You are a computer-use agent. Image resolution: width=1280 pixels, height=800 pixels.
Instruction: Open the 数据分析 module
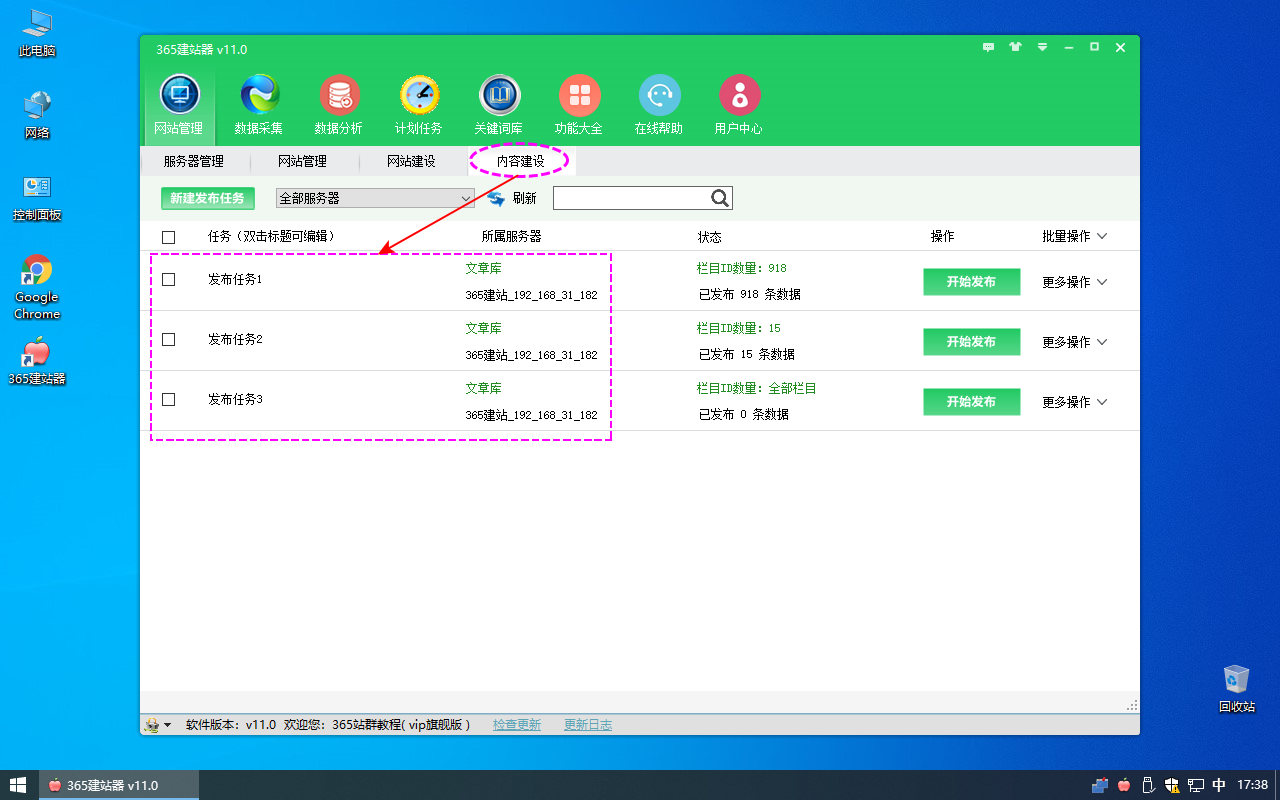tap(339, 105)
